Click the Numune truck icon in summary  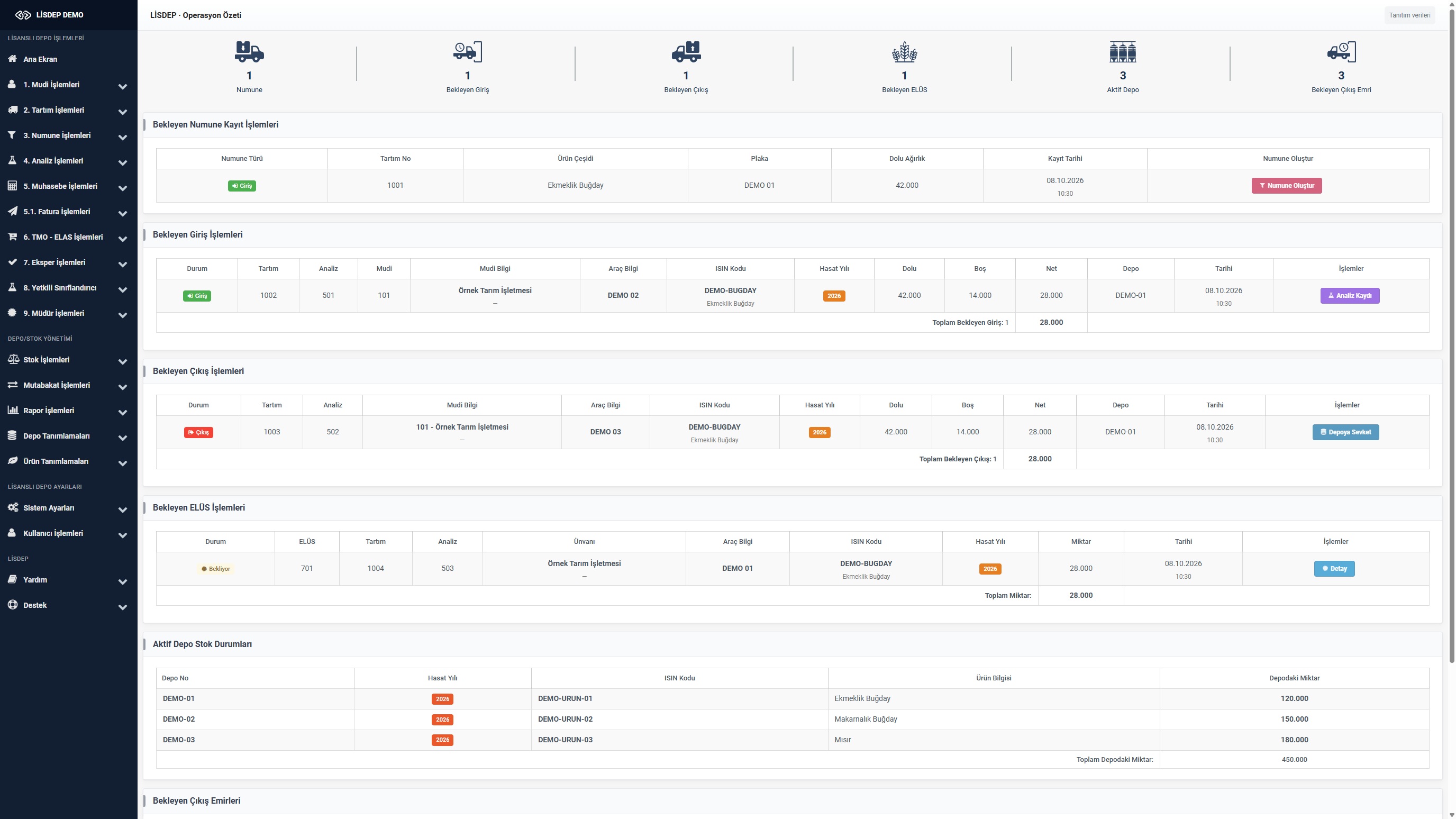249,51
